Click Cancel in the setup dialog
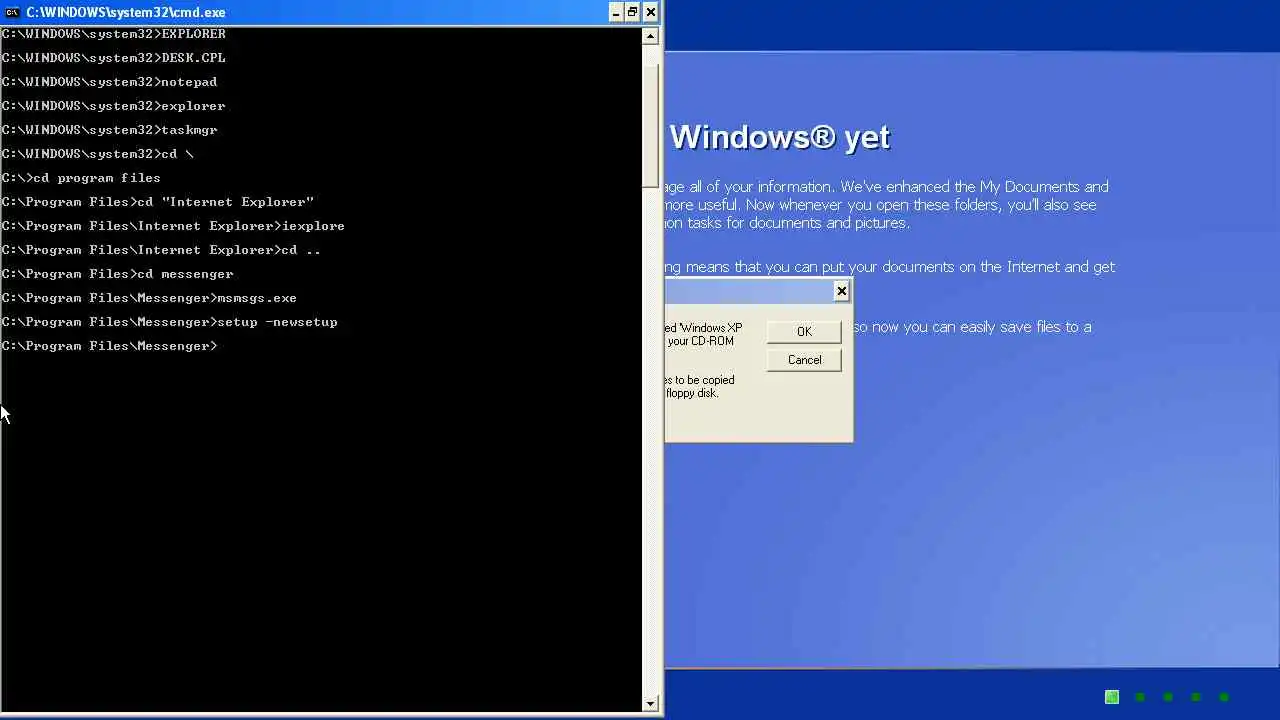Screen dimensions: 1280x720 (804, 360)
